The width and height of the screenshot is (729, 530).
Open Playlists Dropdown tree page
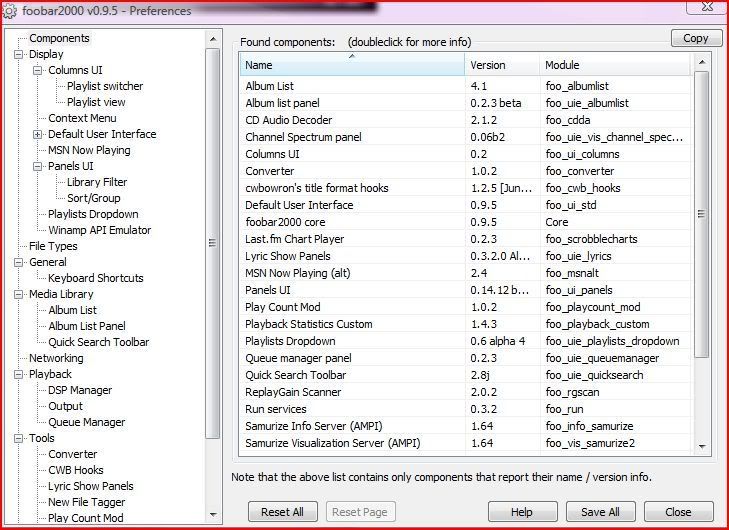tap(93, 214)
